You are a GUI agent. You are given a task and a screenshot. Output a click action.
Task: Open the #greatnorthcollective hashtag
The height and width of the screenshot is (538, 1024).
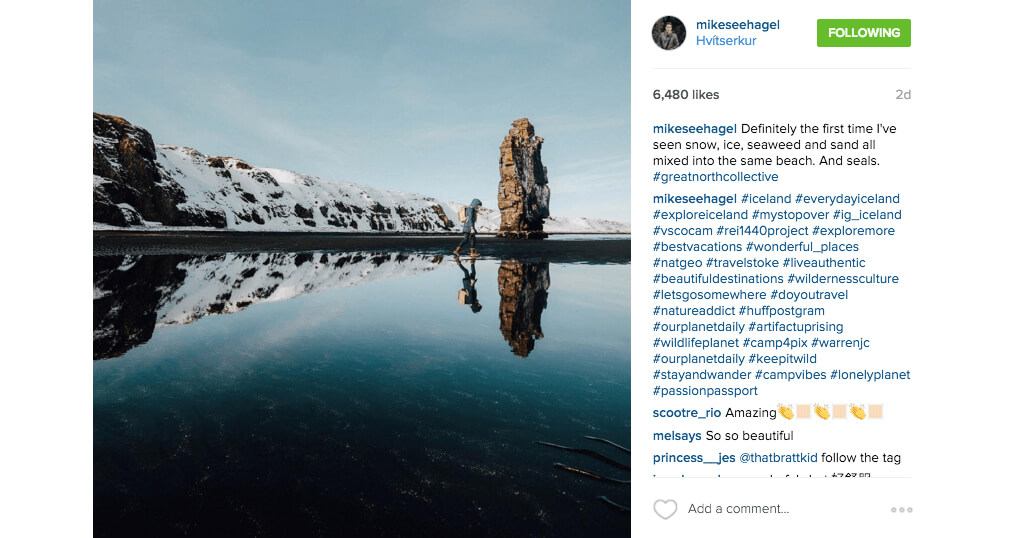pyautogui.click(x=715, y=177)
